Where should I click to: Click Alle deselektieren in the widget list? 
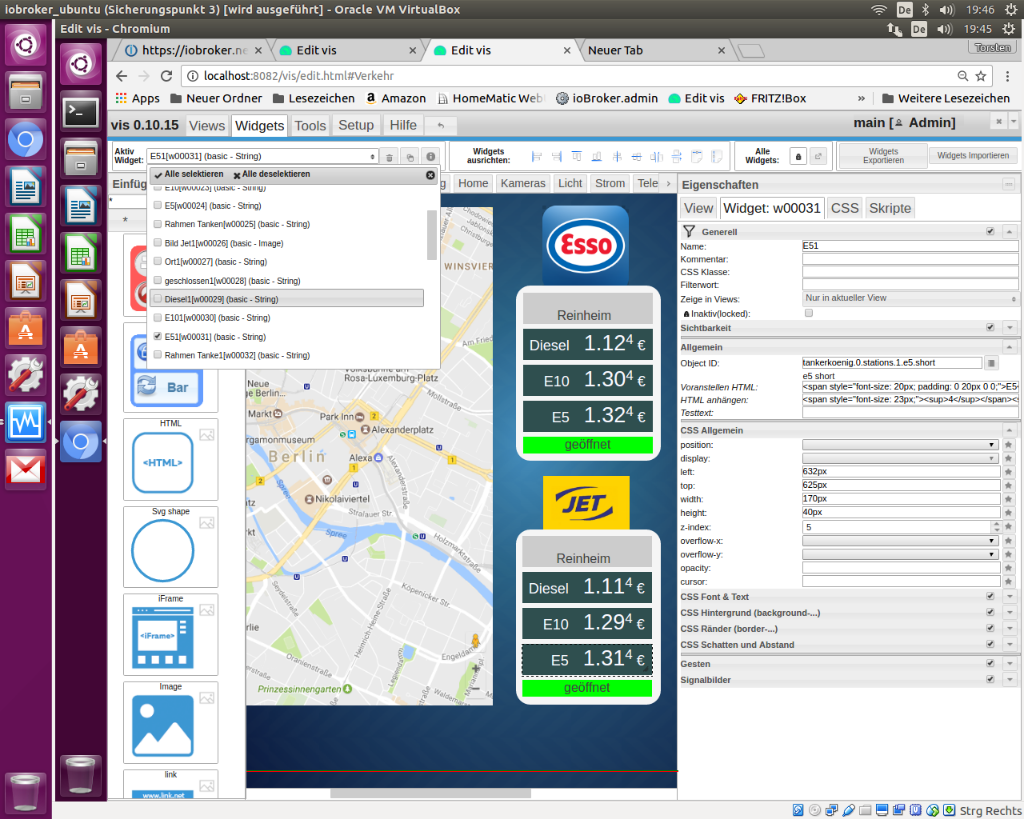point(272,174)
